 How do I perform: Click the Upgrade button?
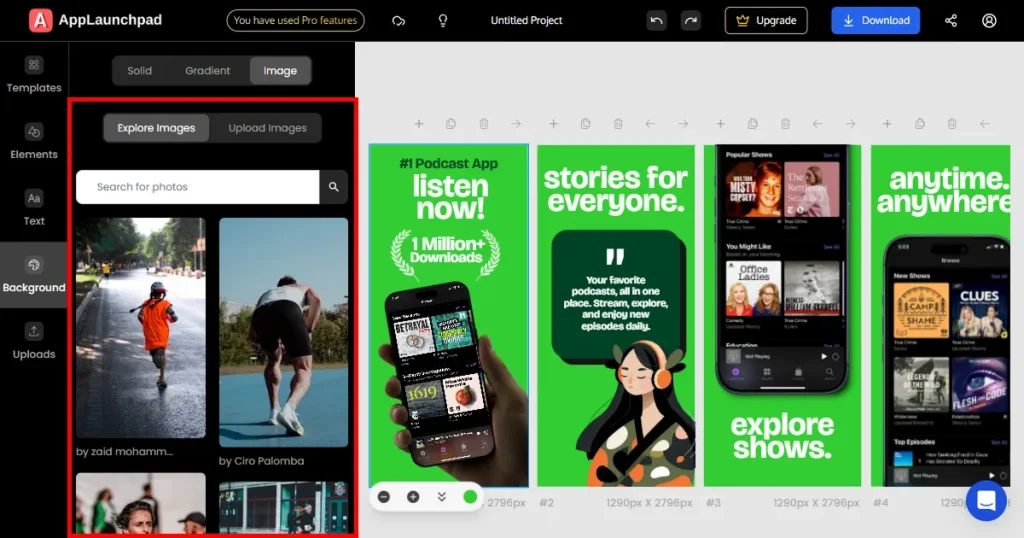(766, 20)
